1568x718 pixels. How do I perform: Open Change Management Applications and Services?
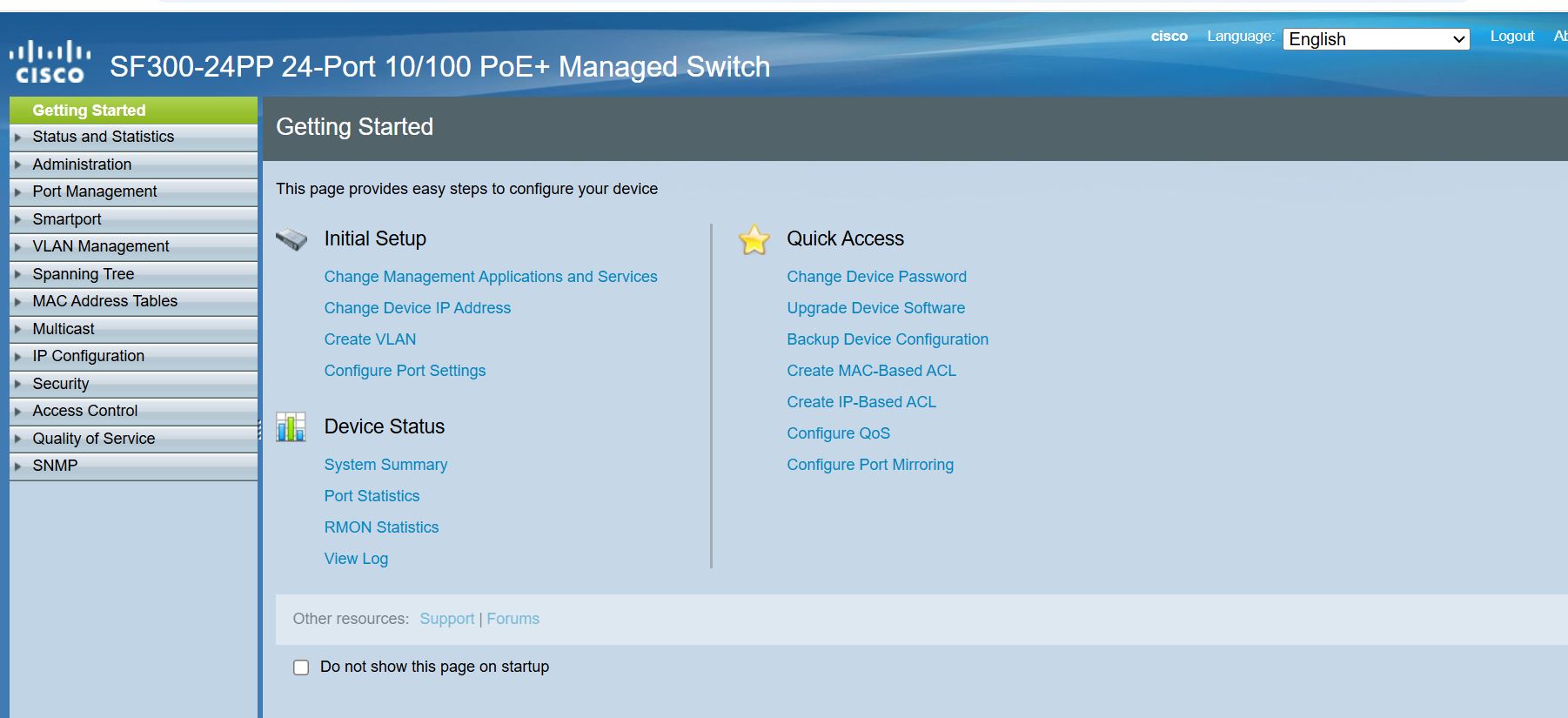491,277
